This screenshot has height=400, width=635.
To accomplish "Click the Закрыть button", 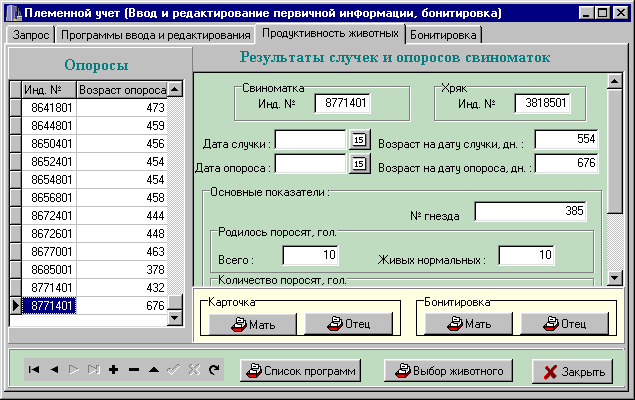I will tap(572, 371).
